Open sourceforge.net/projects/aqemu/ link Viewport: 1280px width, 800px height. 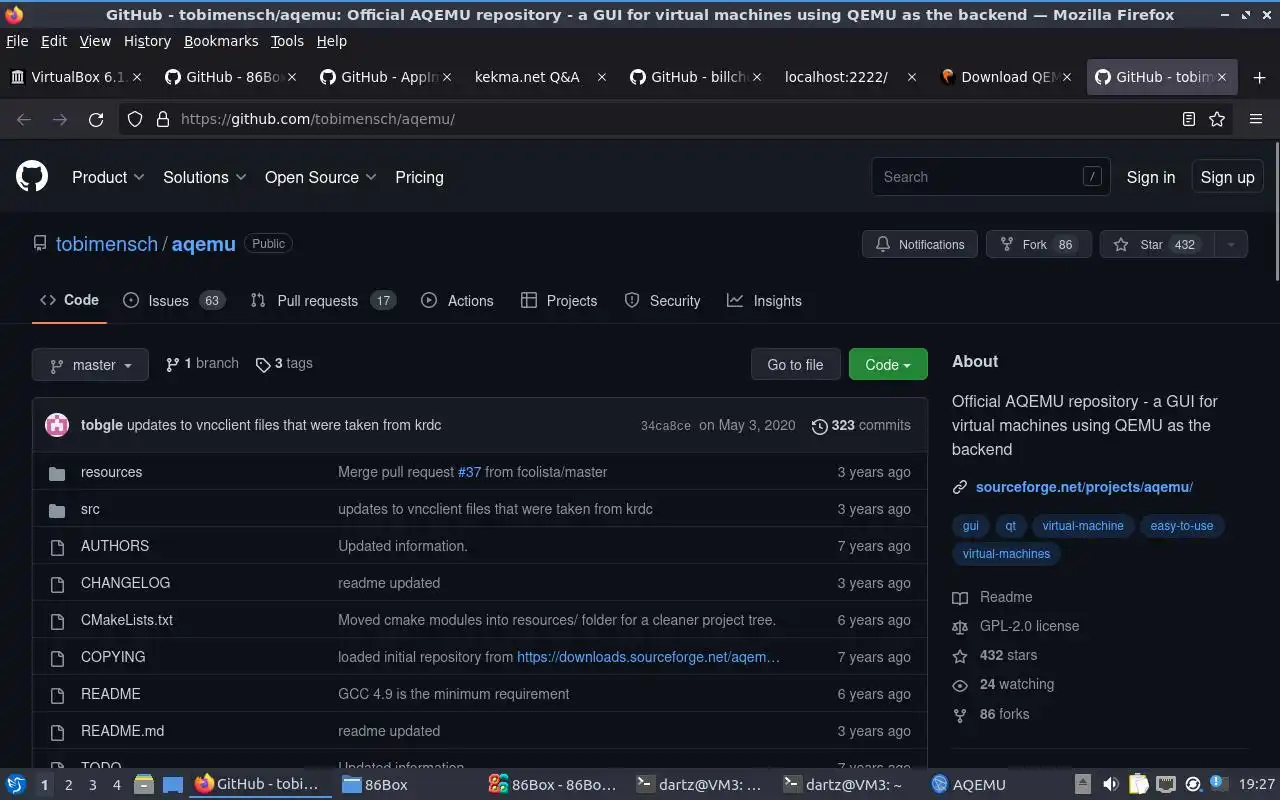click(x=1084, y=487)
